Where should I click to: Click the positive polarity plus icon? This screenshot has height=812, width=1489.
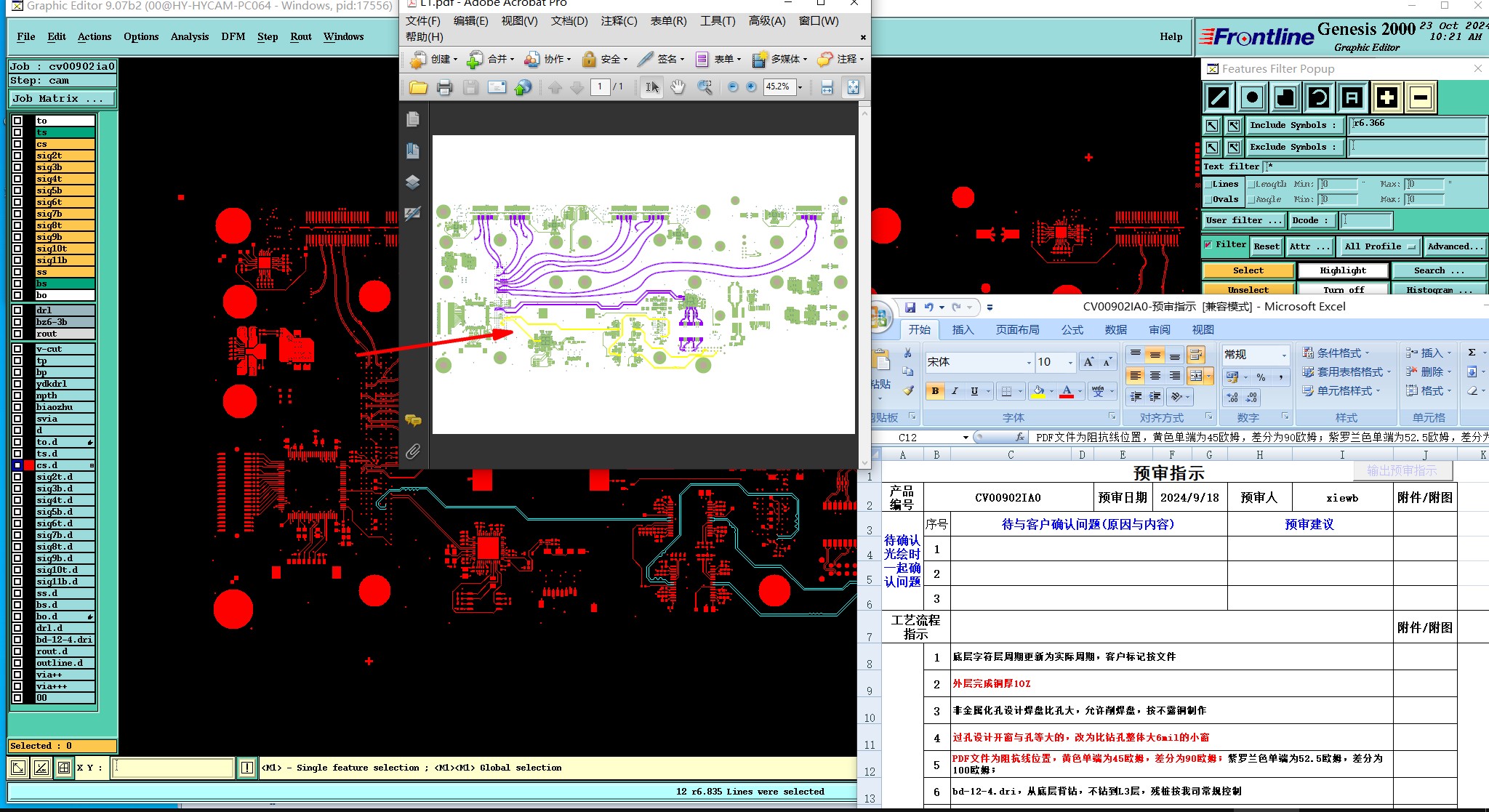click(x=1386, y=97)
